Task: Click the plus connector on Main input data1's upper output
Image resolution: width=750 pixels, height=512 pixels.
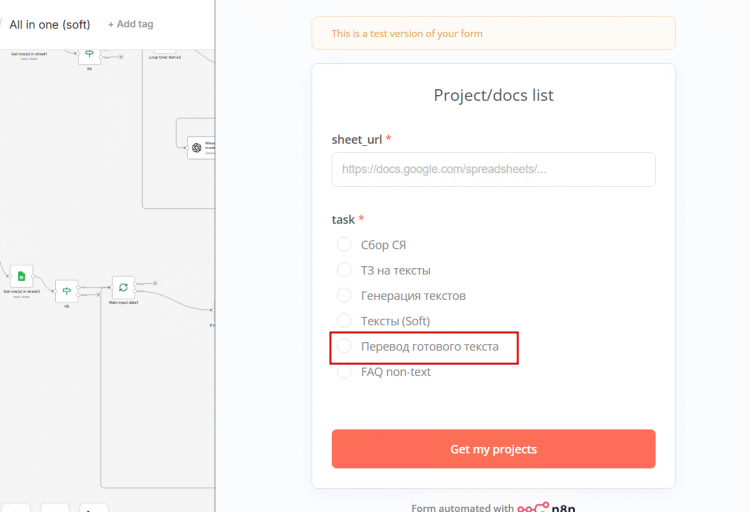Action: point(155,283)
